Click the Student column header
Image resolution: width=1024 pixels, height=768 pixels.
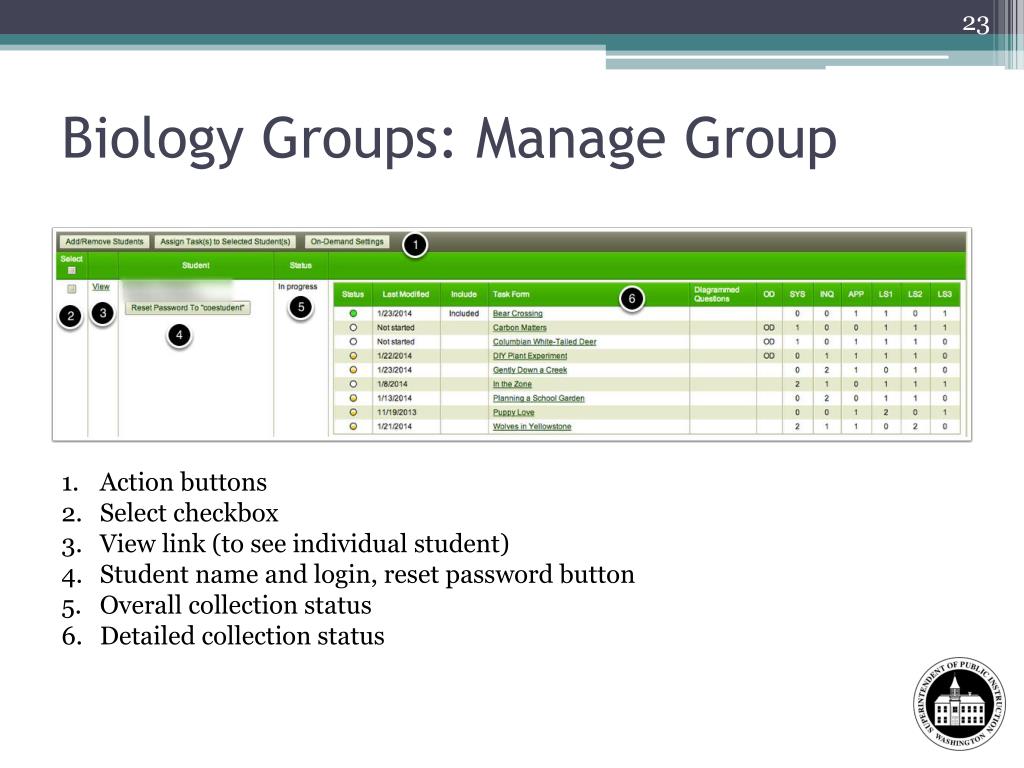click(196, 266)
